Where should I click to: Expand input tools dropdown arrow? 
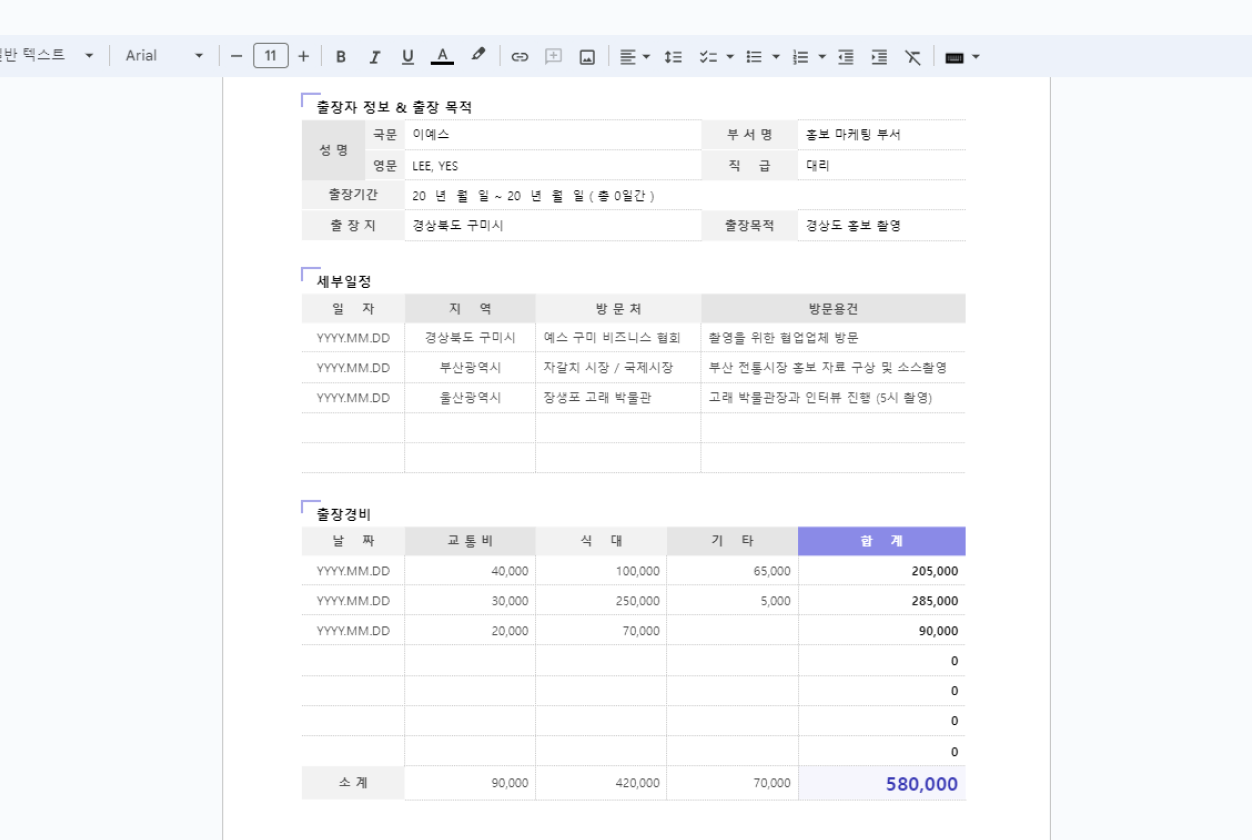pyautogui.click(x=975, y=56)
